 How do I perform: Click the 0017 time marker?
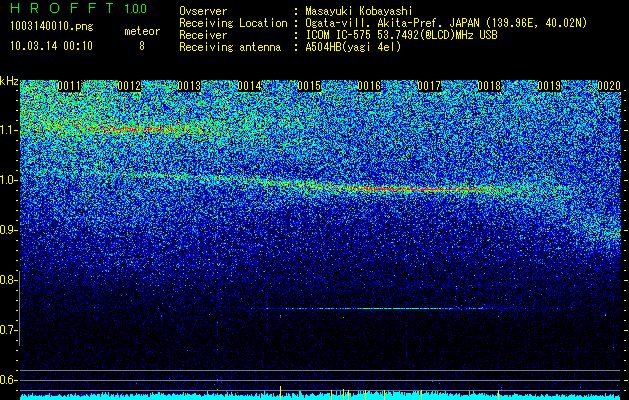(429, 86)
